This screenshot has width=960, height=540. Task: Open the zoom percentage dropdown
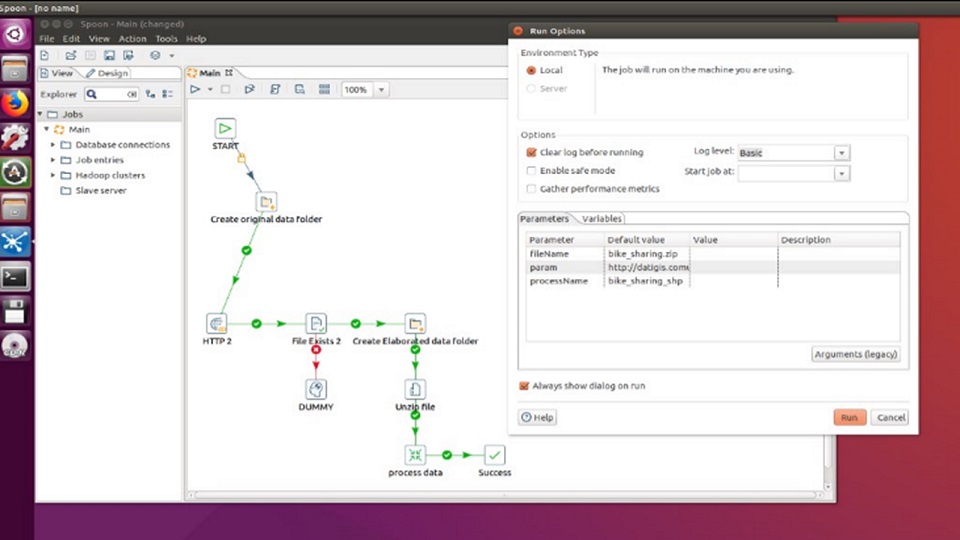[x=381, y=90]
